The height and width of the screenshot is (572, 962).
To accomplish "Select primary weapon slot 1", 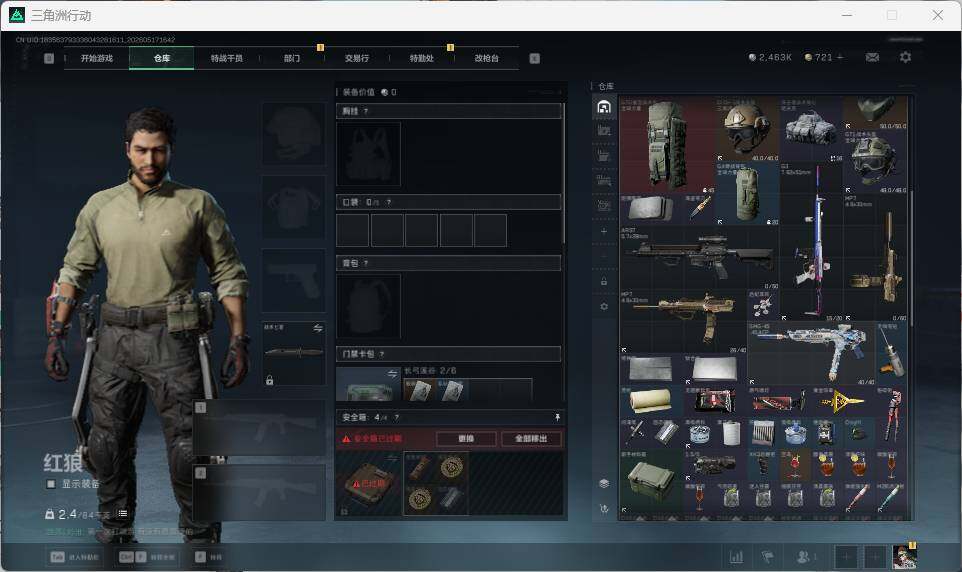I will point(260,428).
